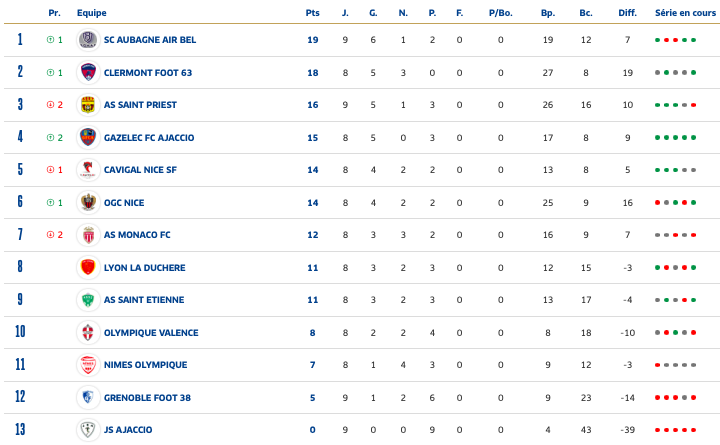
Task: Click Saint Priest's red down-arrow rank indicator
Action: (50, 105)
